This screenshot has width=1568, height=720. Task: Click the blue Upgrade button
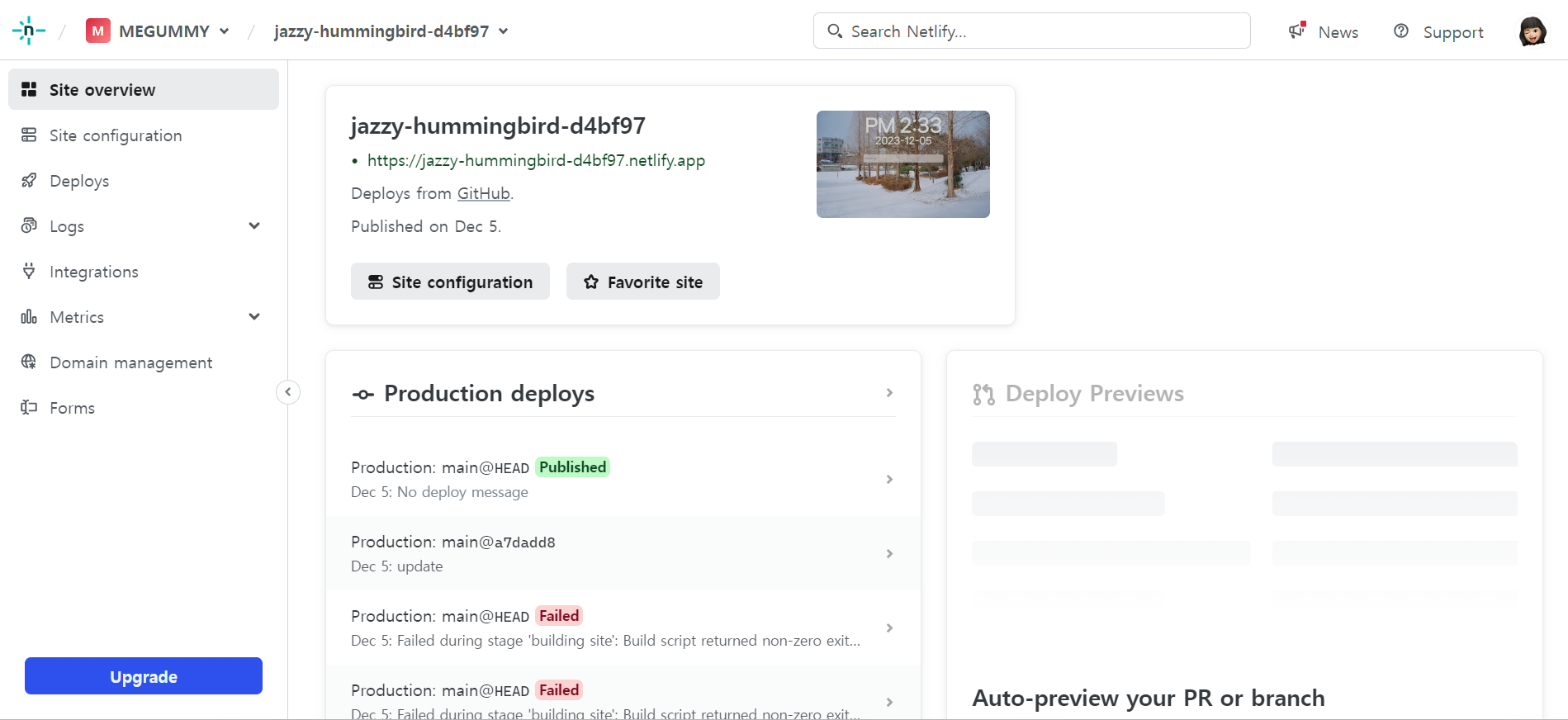[x=144, y=676]
